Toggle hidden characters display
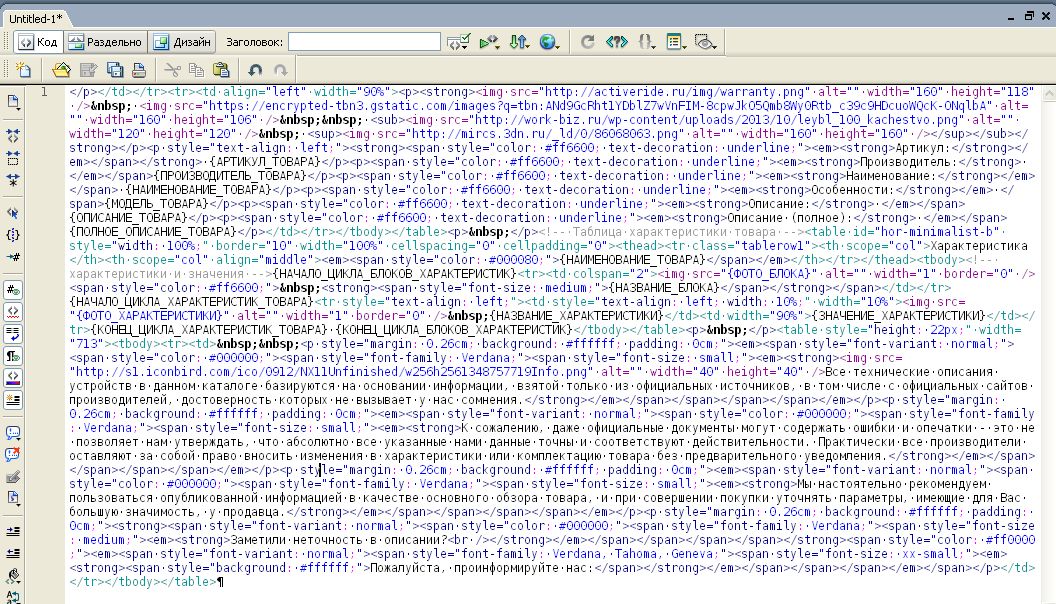 pyautogui.click(x=13, y=356)
